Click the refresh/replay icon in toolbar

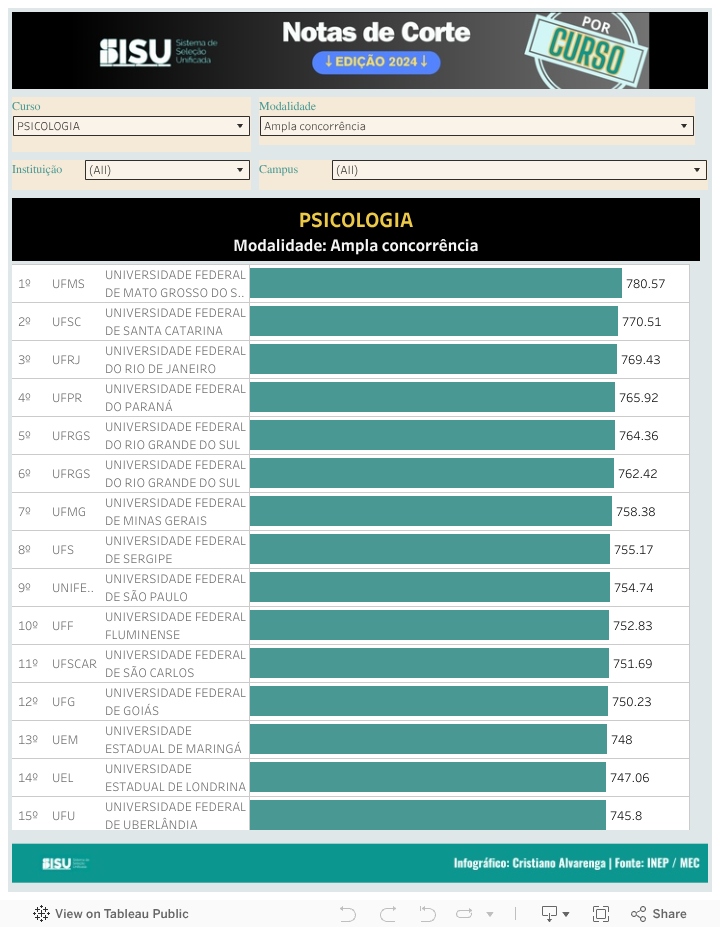point(465,913)
